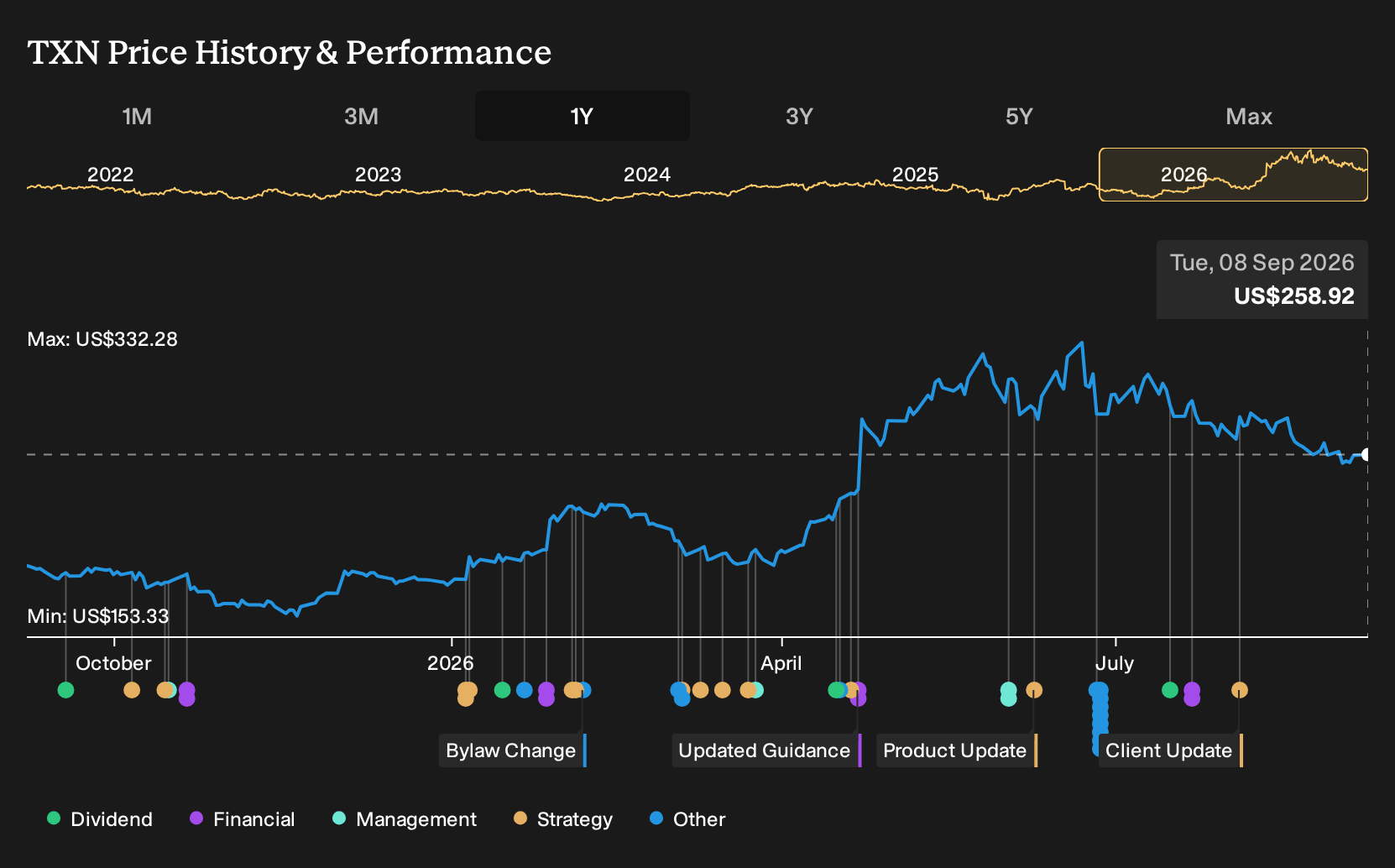This screenshot has width=1395, height=868.
Task: Select the orange marker above Client Update
Action: point(1239,690)
